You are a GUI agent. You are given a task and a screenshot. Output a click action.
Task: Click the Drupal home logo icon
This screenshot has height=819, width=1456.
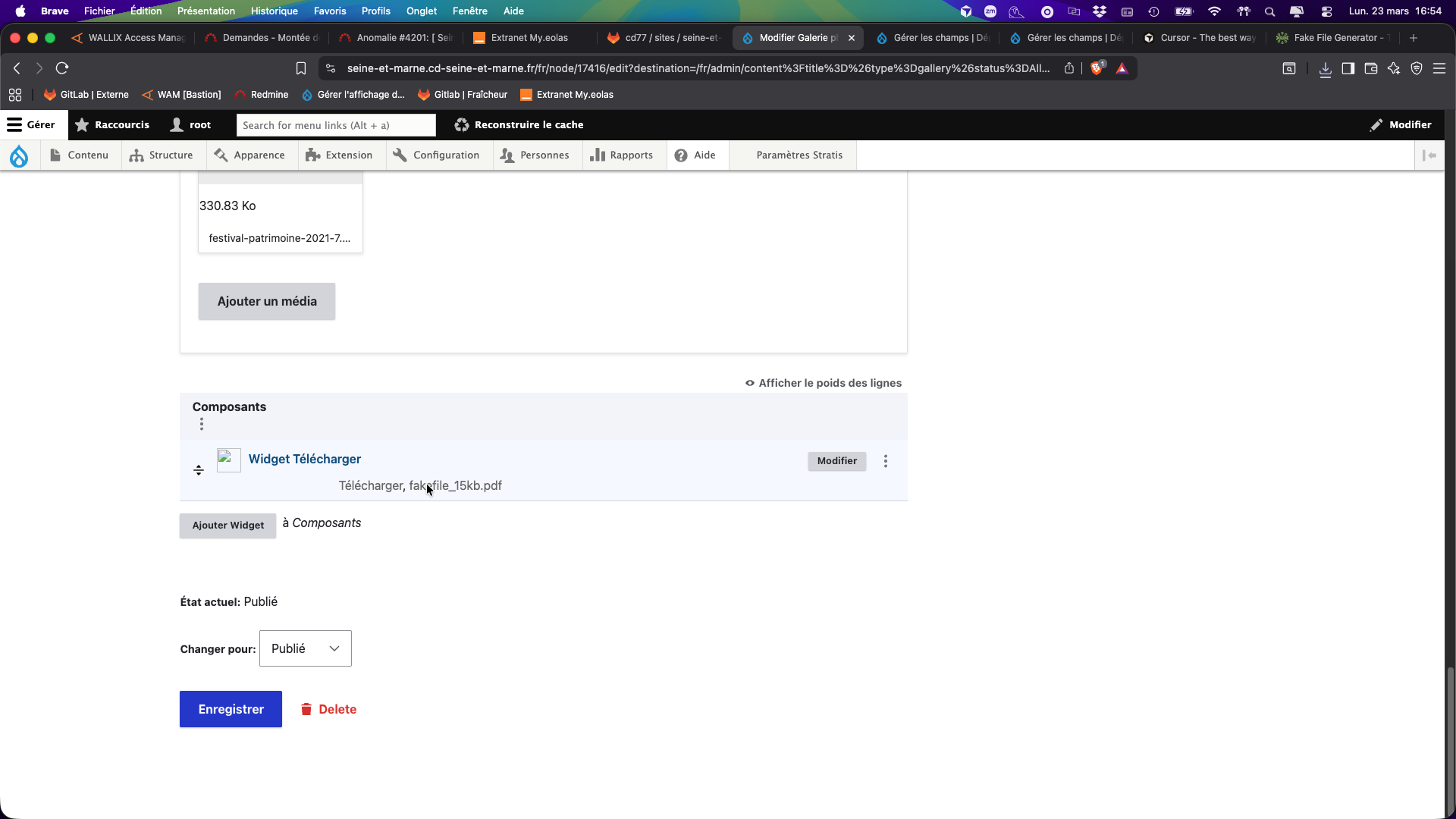pyautogui.click(x=19, y=155)
